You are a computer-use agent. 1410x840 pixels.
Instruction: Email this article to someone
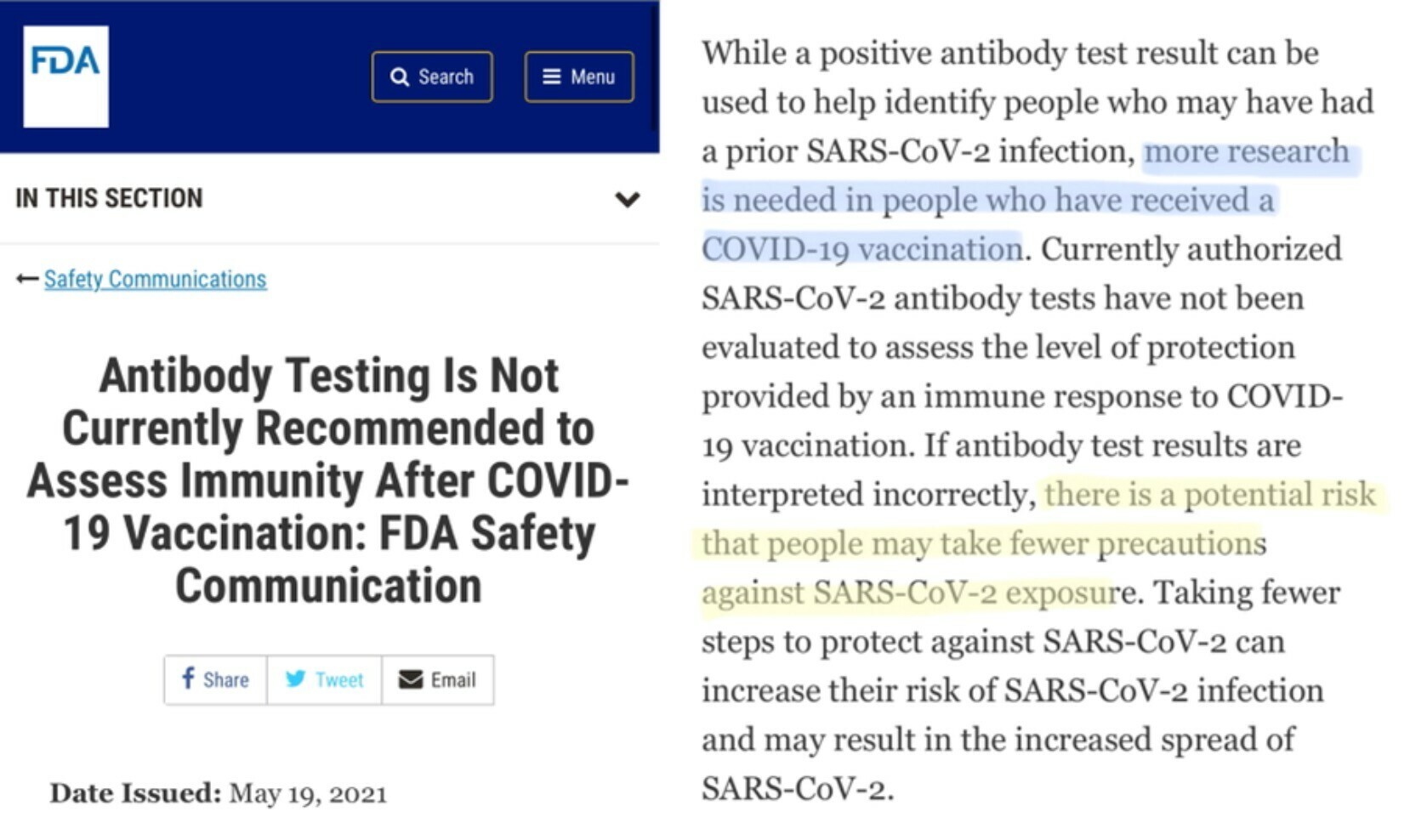click(x=437, y=679)
